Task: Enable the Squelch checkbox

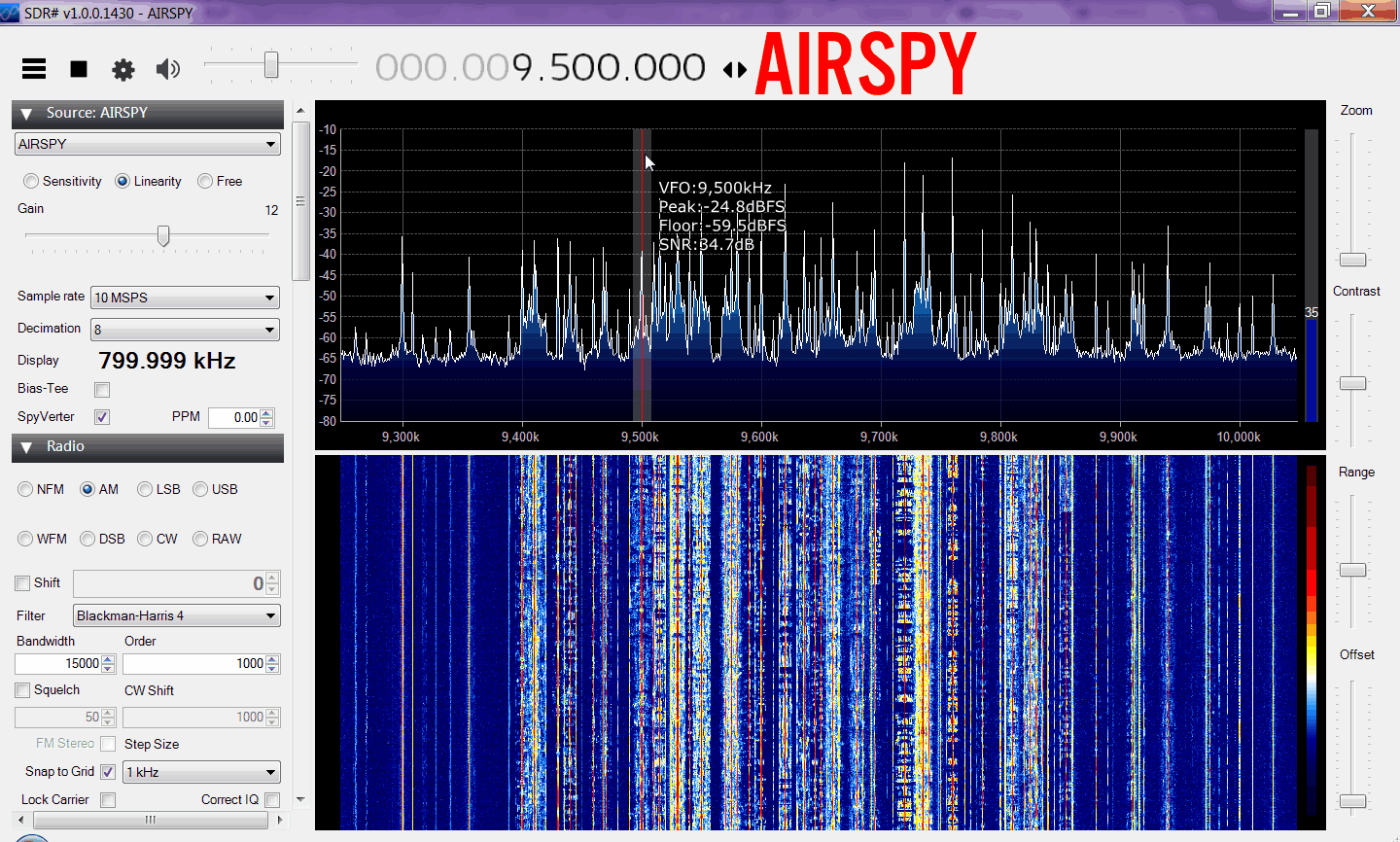Action: pos(22,690)
